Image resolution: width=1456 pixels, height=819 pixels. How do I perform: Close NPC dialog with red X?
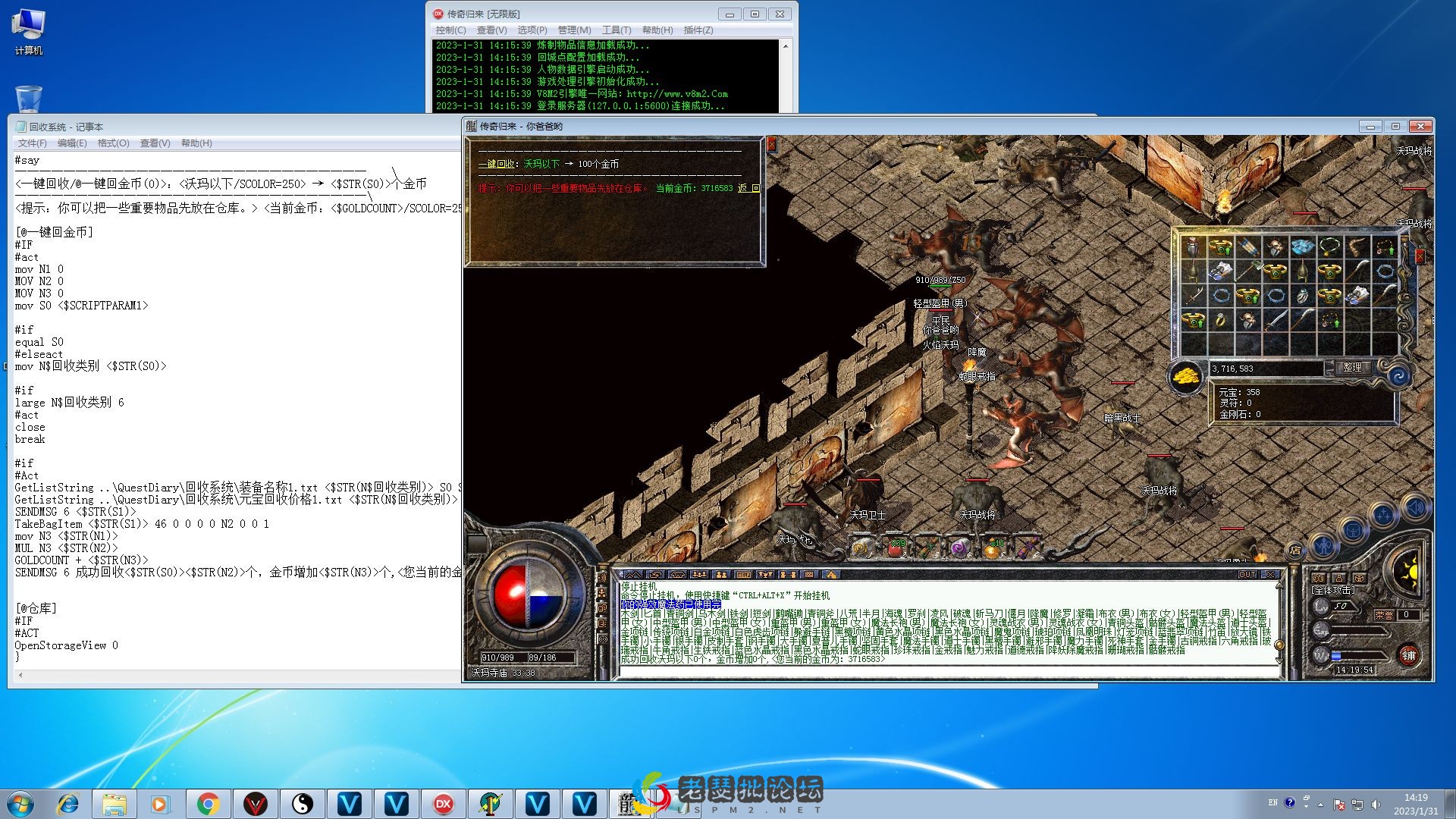(771, 144)
